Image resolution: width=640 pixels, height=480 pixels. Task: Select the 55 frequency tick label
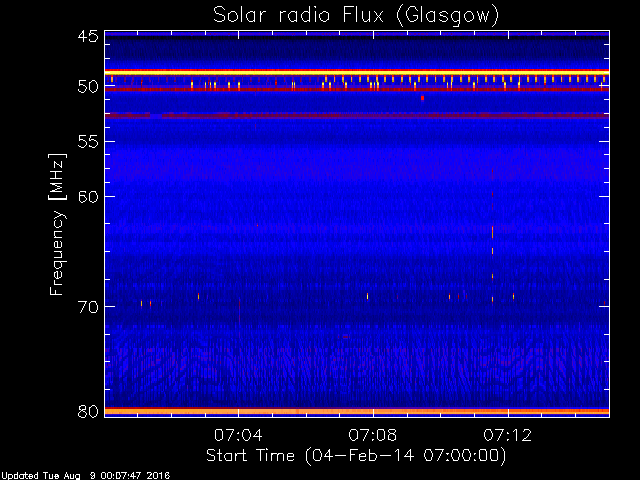click(x=88, y=142)
